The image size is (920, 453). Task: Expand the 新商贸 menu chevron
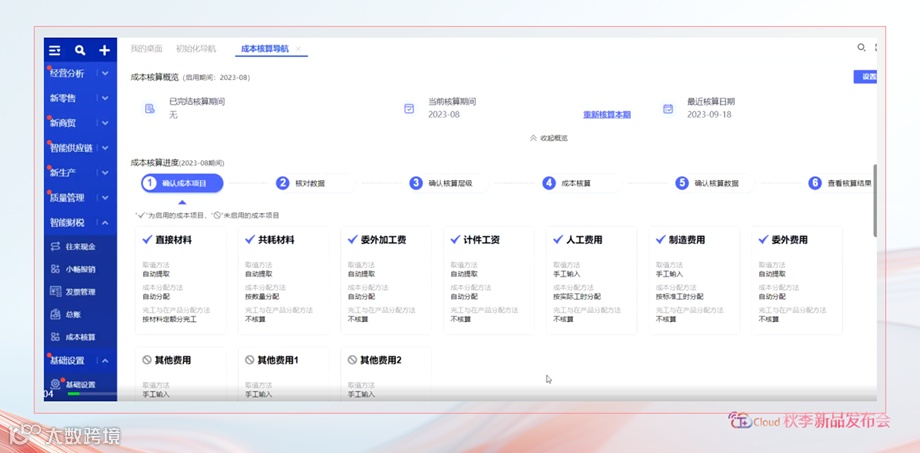point(105,123)
